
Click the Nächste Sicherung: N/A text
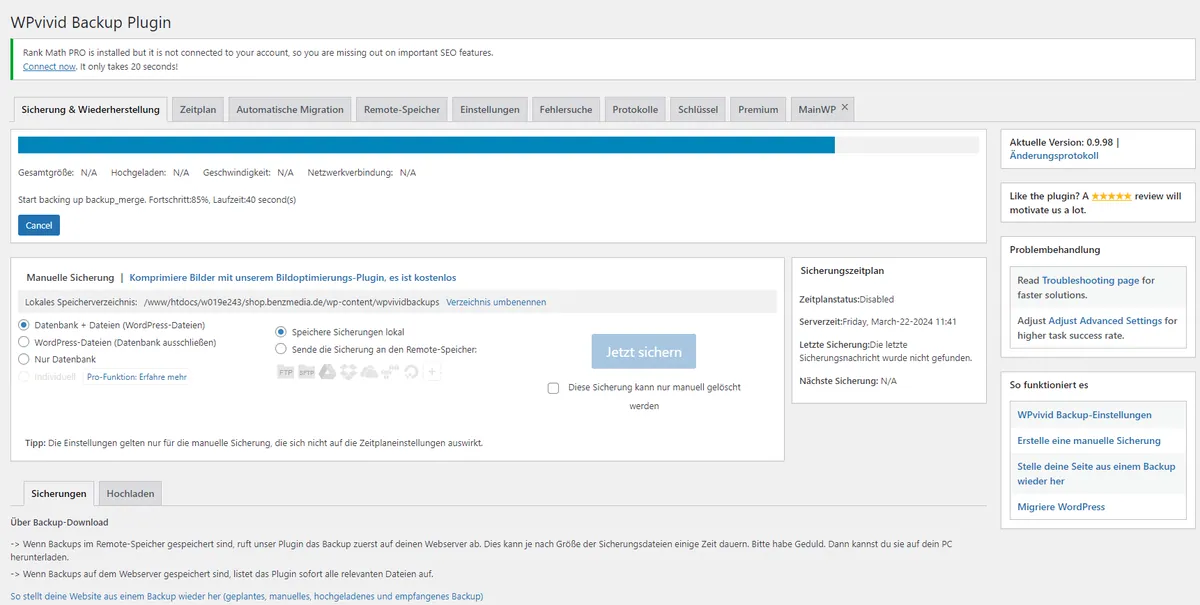pyautogui.click(x=848, y=381)
